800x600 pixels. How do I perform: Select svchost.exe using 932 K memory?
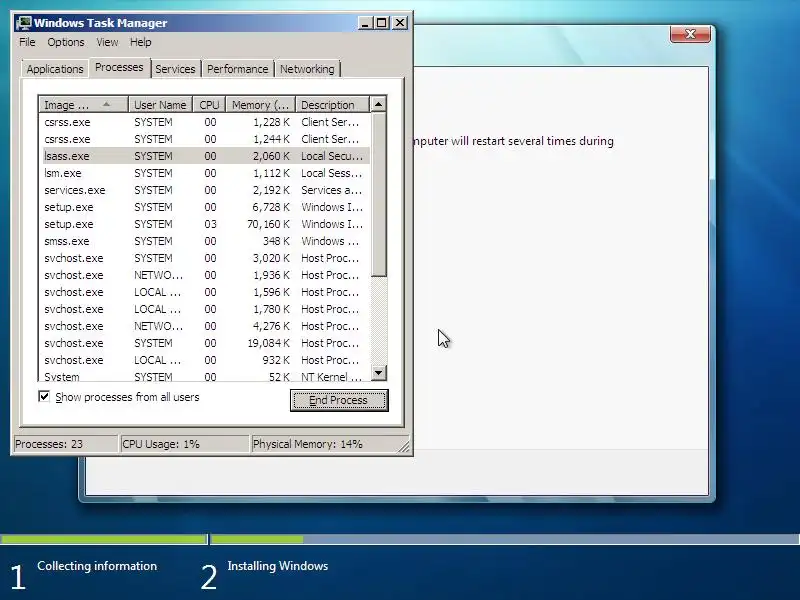(205, 360)
